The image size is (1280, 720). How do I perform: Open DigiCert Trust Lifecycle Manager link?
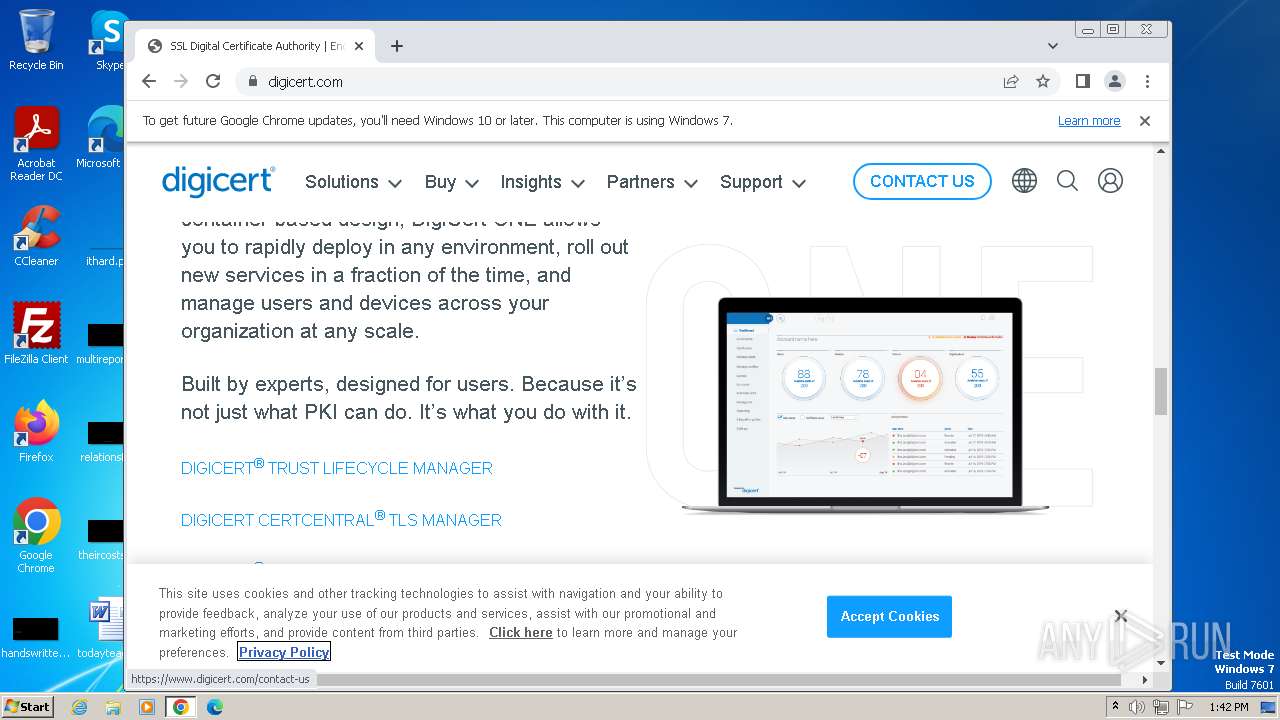click(337, 467)
